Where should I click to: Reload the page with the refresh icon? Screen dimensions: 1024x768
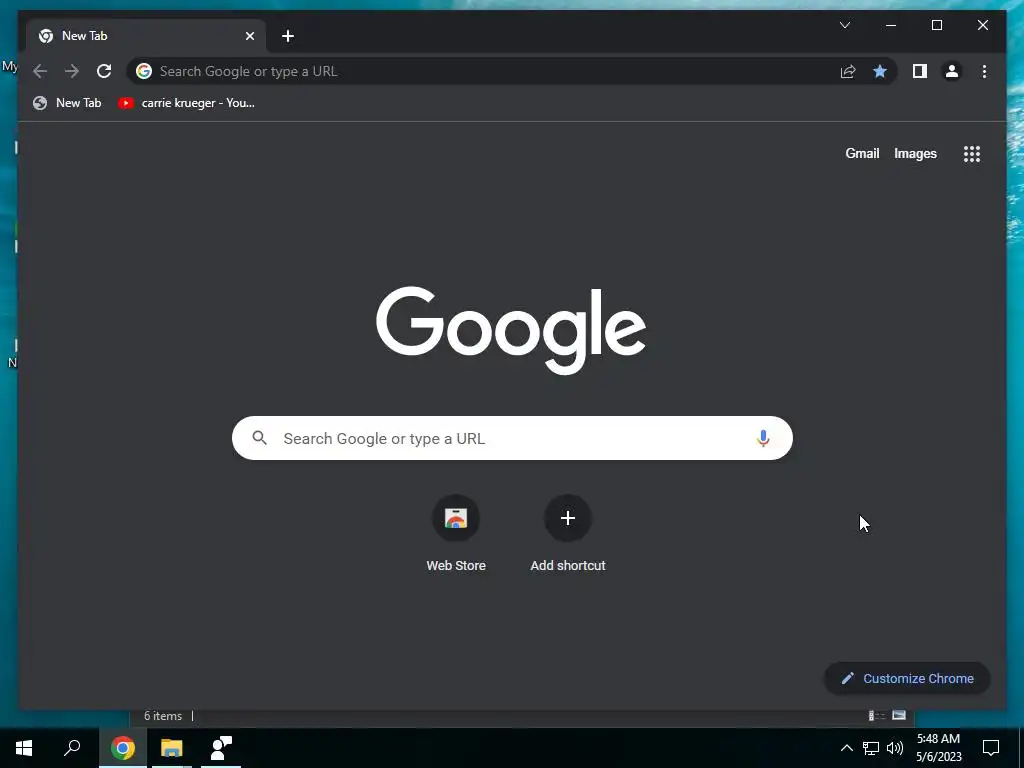coord(104,71)
